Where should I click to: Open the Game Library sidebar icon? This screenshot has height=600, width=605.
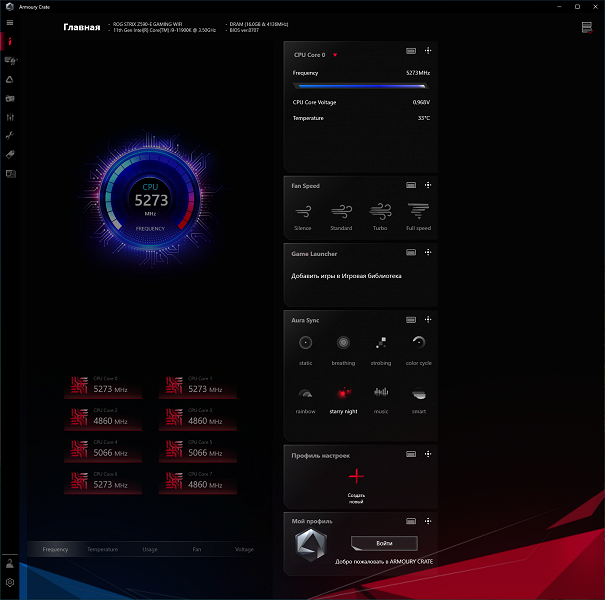click(x=10, y=99)
